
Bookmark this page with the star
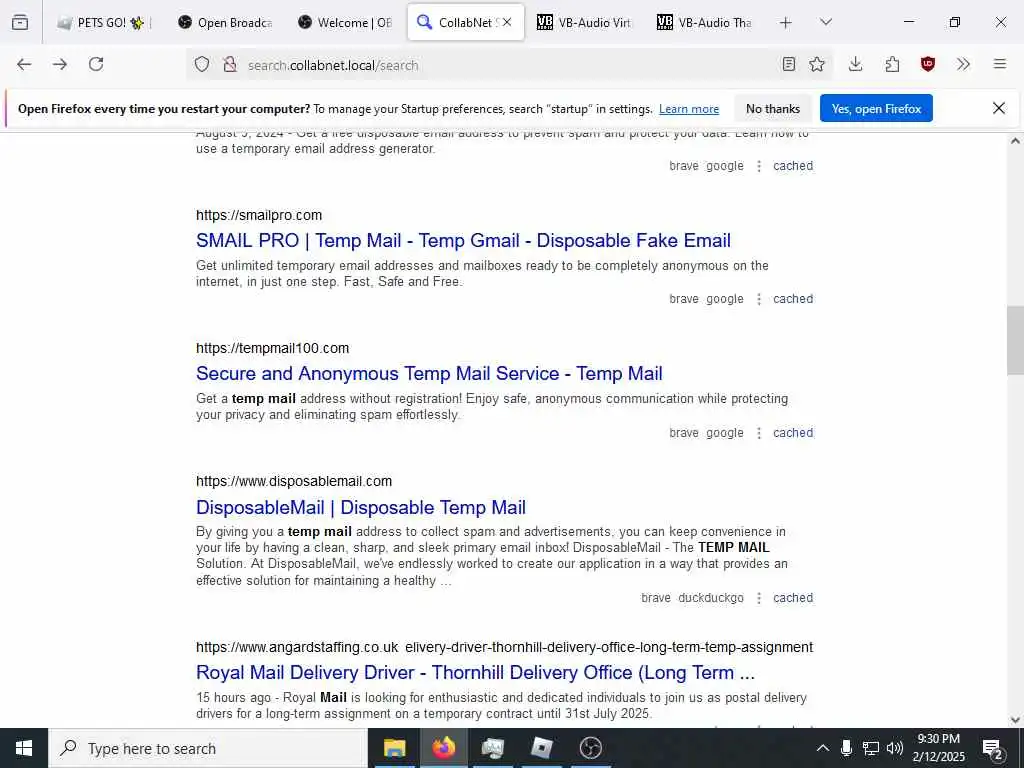[817, 64]
